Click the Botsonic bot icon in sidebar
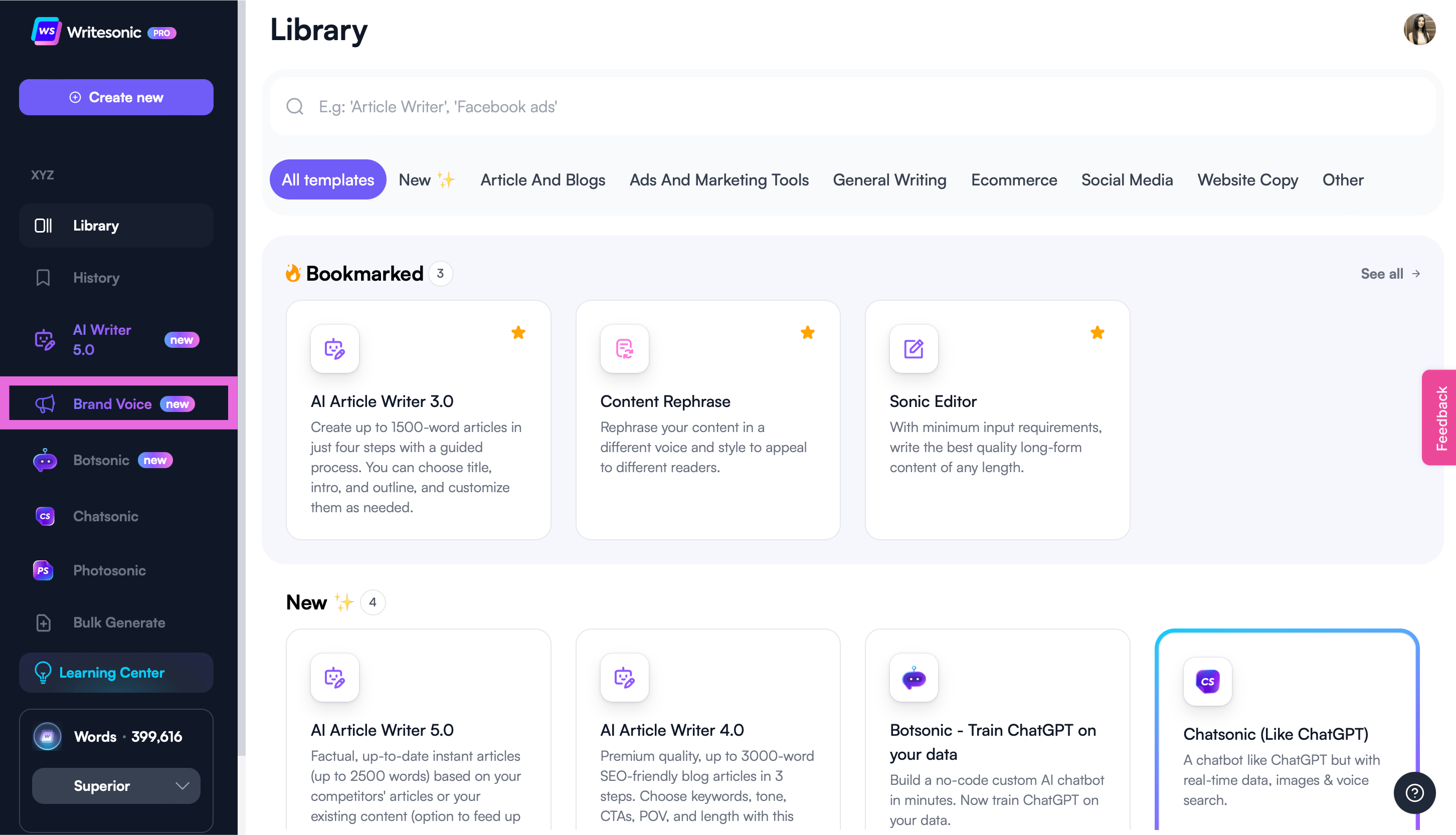The image size is (1456, 835). coord(45,460)
